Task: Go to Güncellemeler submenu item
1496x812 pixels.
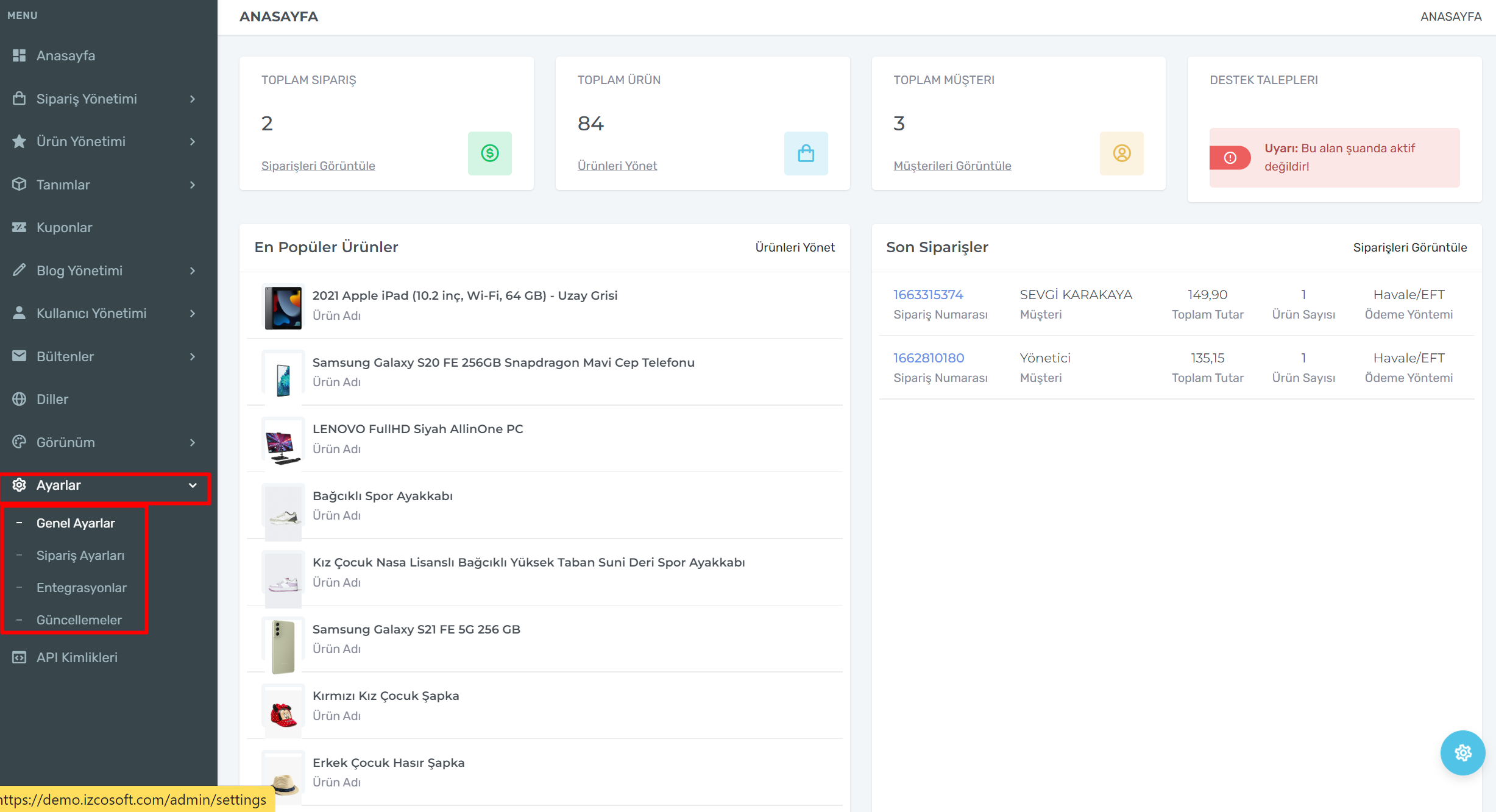Action: pos(79,620)
